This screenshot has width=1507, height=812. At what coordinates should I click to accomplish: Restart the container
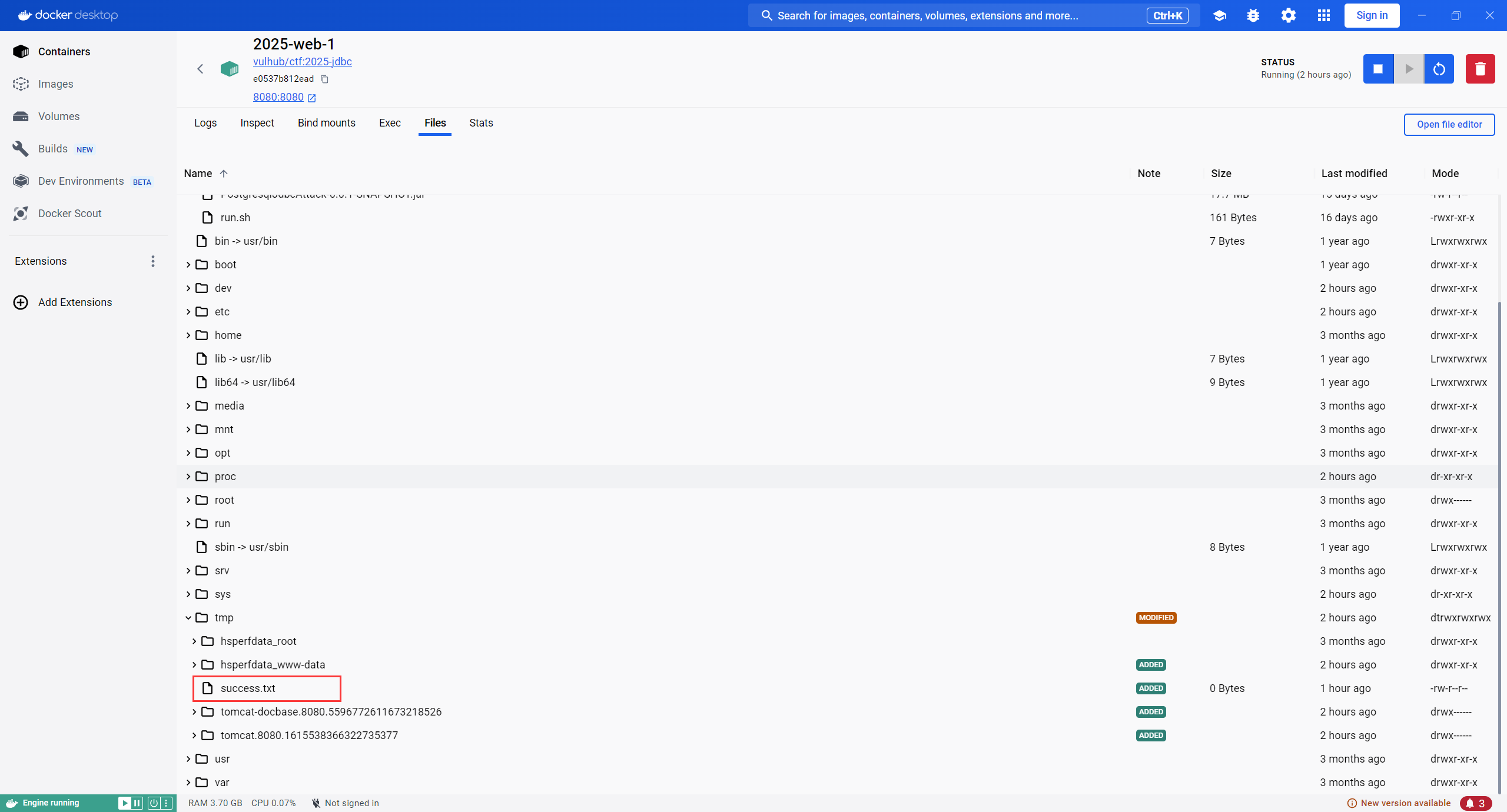[x=1439, y=69]
